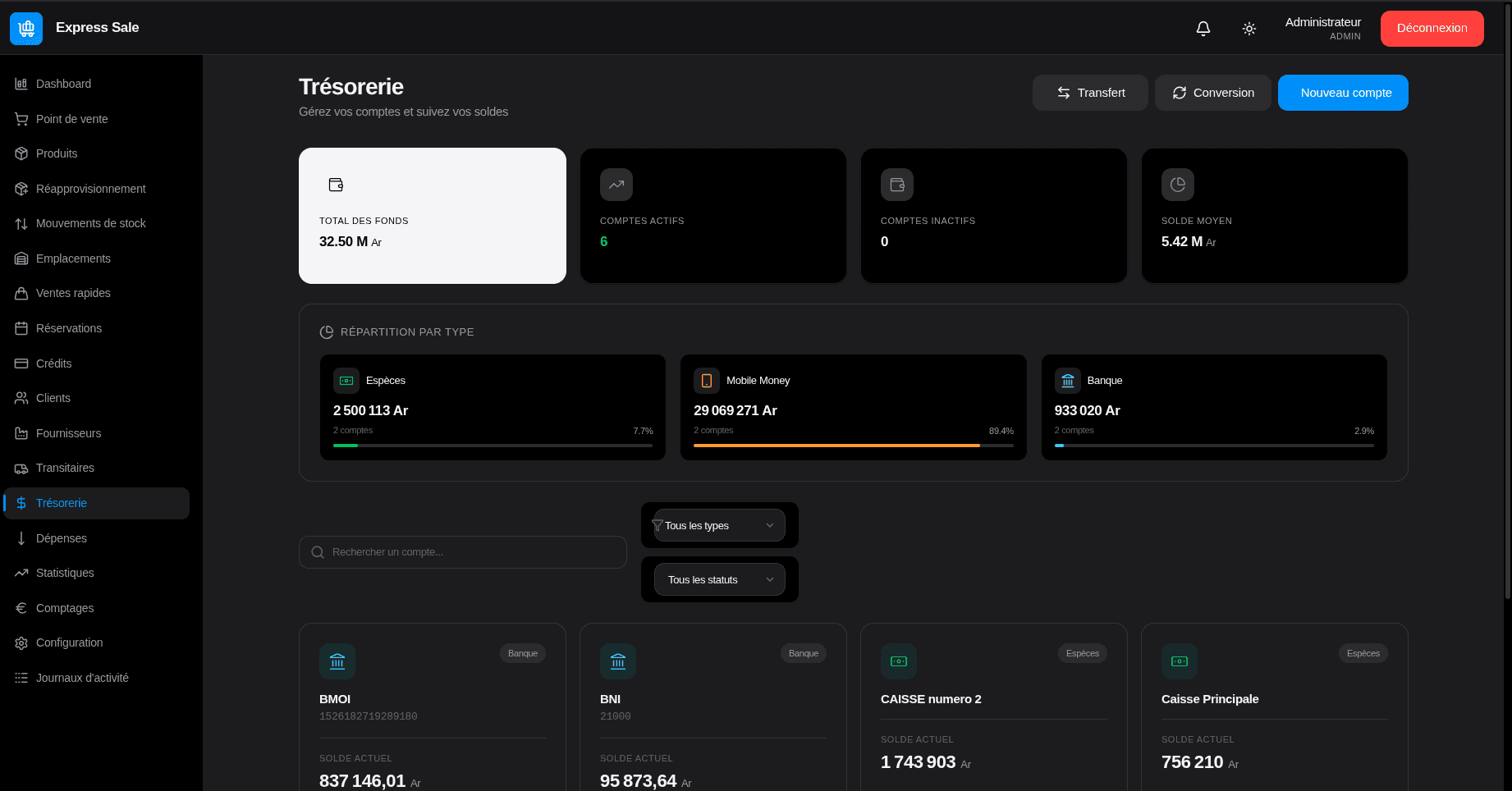Click the Emplacements warehouse icon
Image resolution: width=1512 pixels, height=791 pixels.
(21, 258)
